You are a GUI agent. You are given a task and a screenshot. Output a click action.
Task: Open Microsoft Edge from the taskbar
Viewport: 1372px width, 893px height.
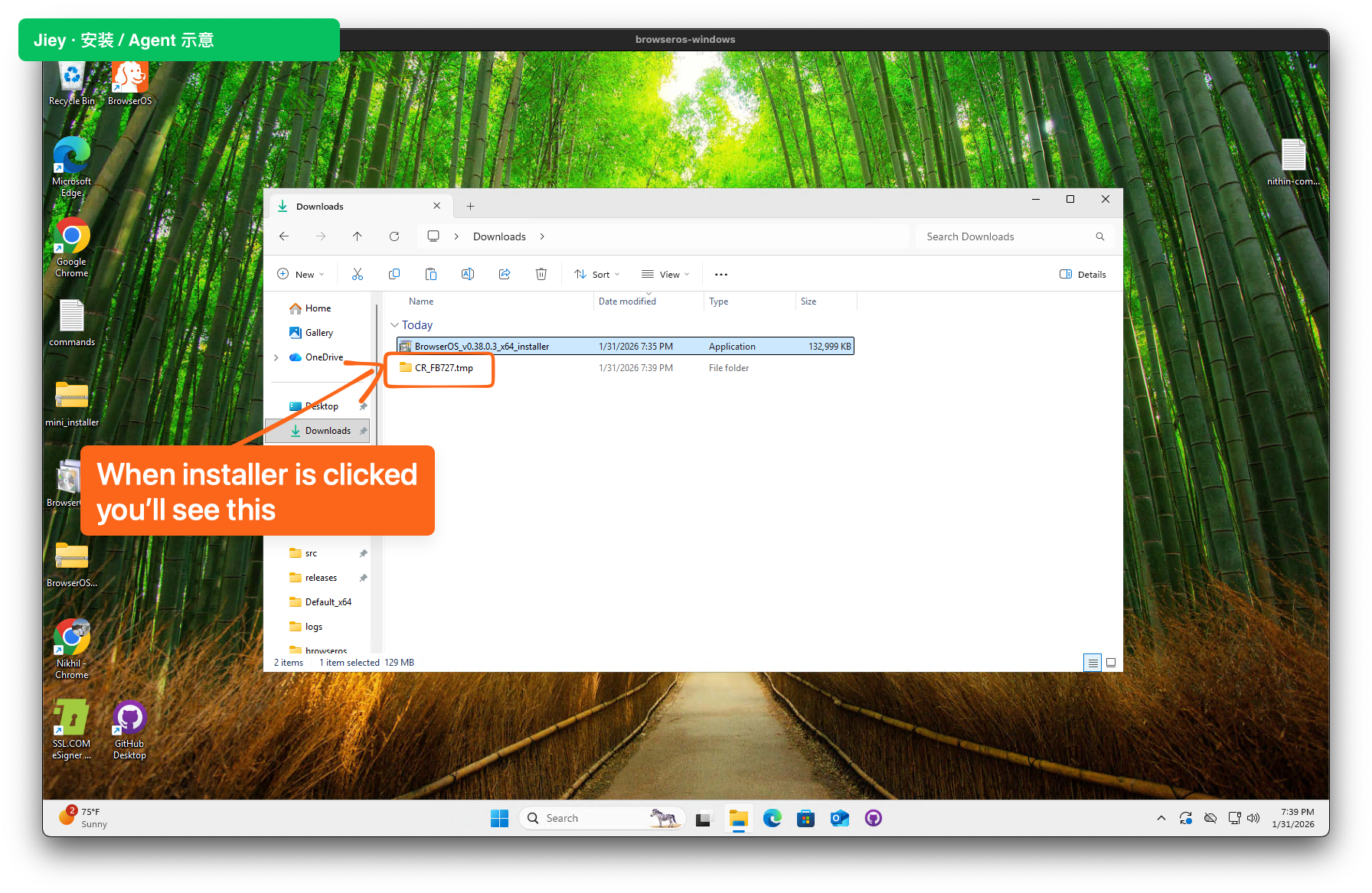coord(772,818)
